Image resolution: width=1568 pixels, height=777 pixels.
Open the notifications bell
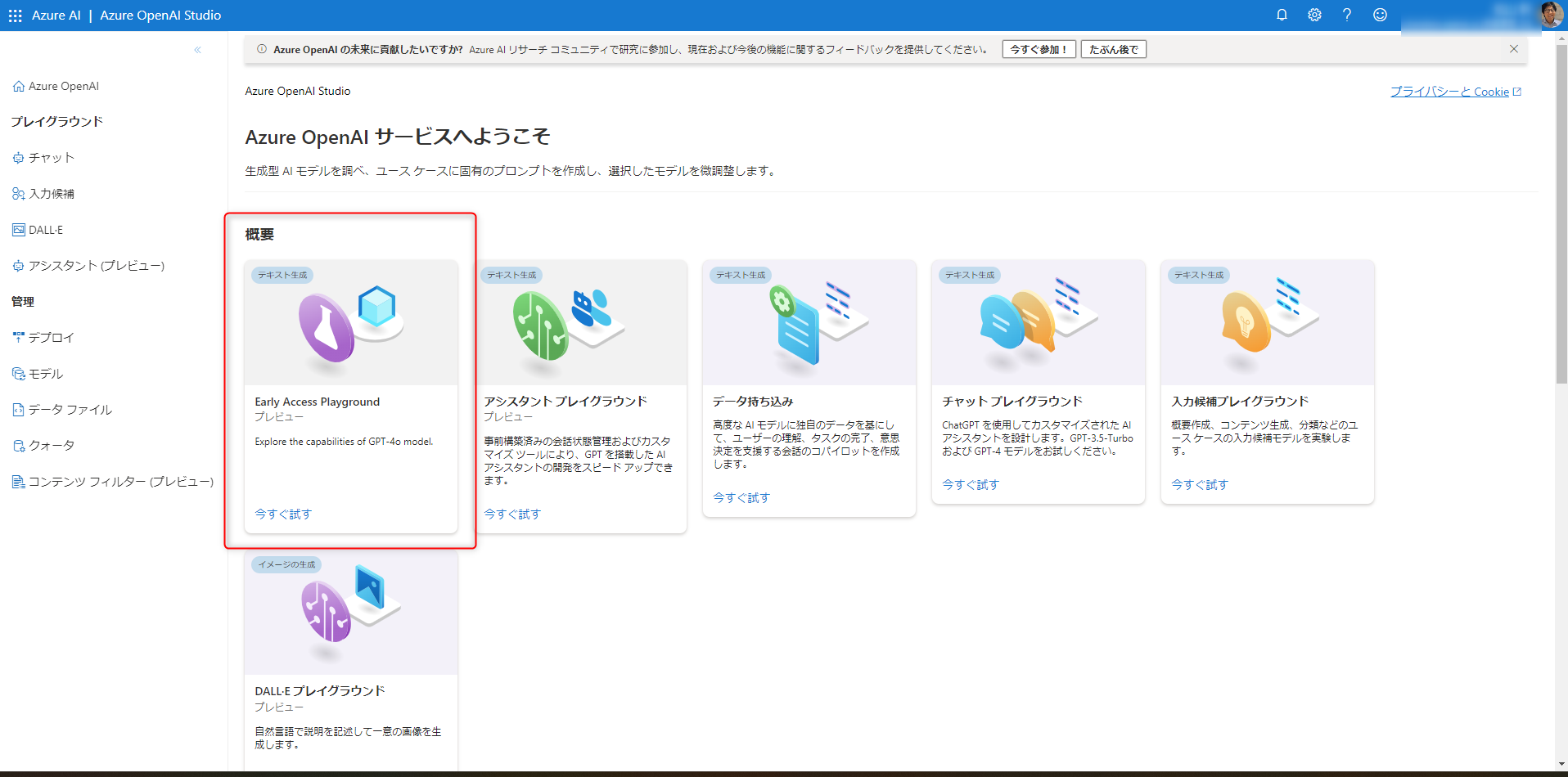(1282, 15)
